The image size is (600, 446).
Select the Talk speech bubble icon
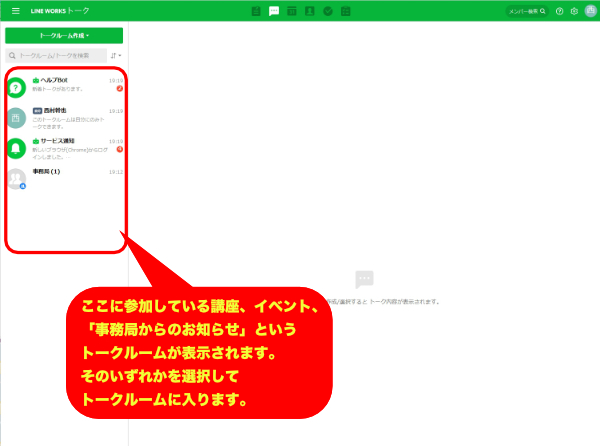(274, 11)
